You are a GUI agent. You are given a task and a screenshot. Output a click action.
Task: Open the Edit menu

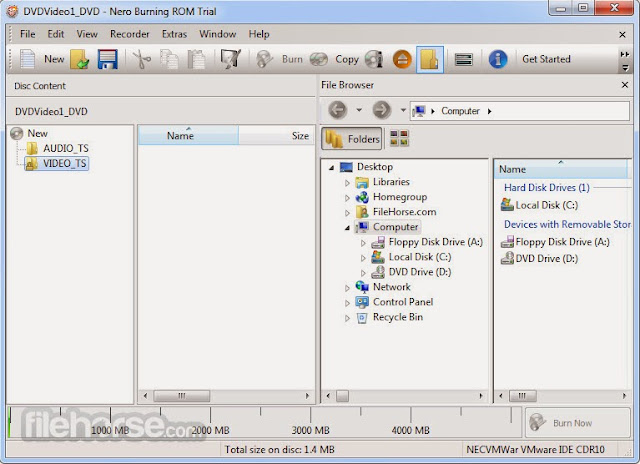[56, 34]
